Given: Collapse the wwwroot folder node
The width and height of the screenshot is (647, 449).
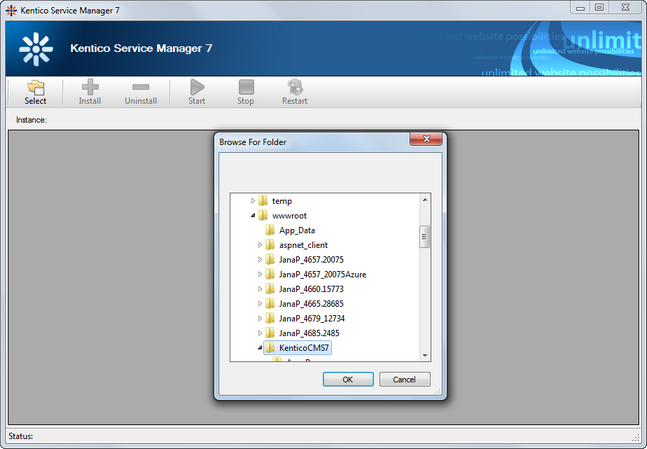Looking at the screenshot, I should 253,215.
